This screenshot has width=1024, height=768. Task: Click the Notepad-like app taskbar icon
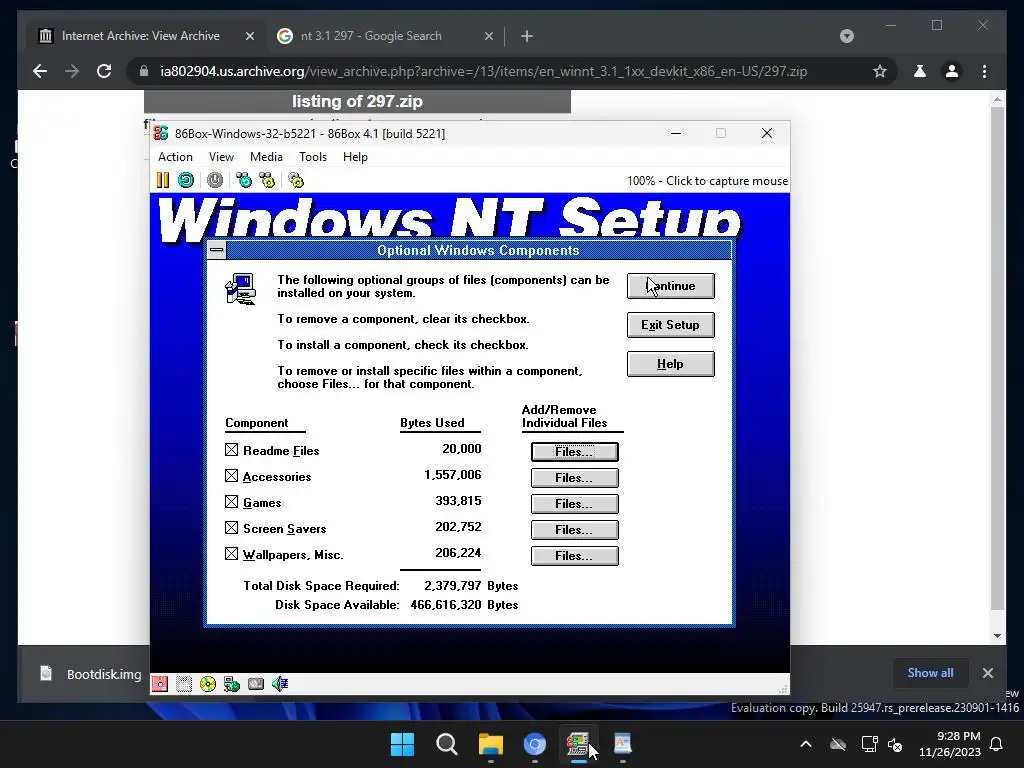[x=622, y=744]
